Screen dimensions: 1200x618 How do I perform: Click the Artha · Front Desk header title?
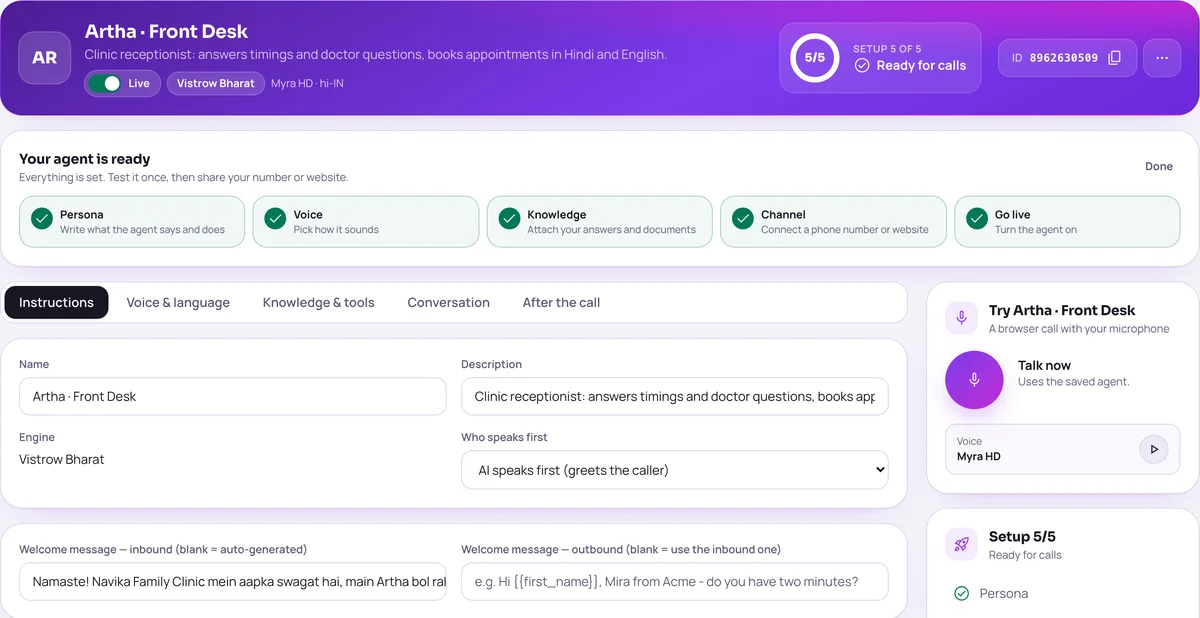pyautogui.click(x=166, y=32)
